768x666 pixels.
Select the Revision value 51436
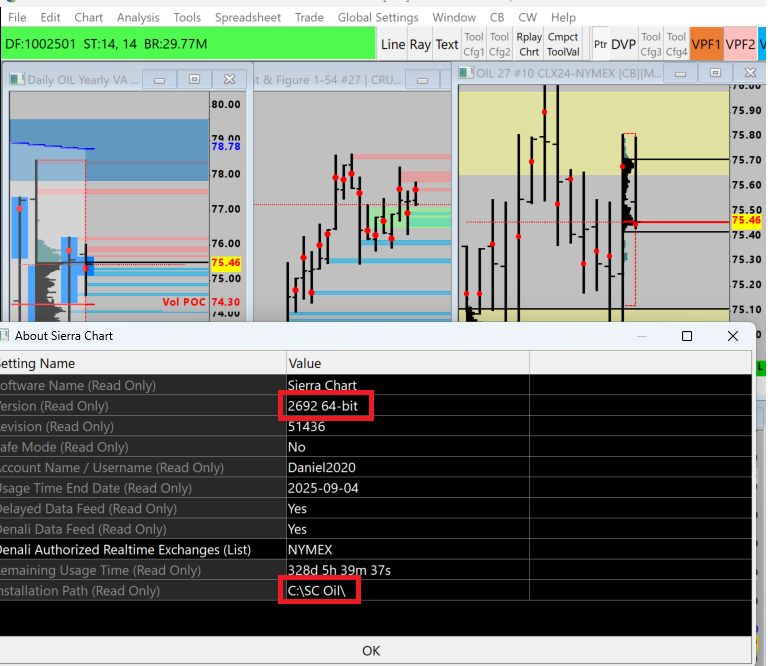306,427
